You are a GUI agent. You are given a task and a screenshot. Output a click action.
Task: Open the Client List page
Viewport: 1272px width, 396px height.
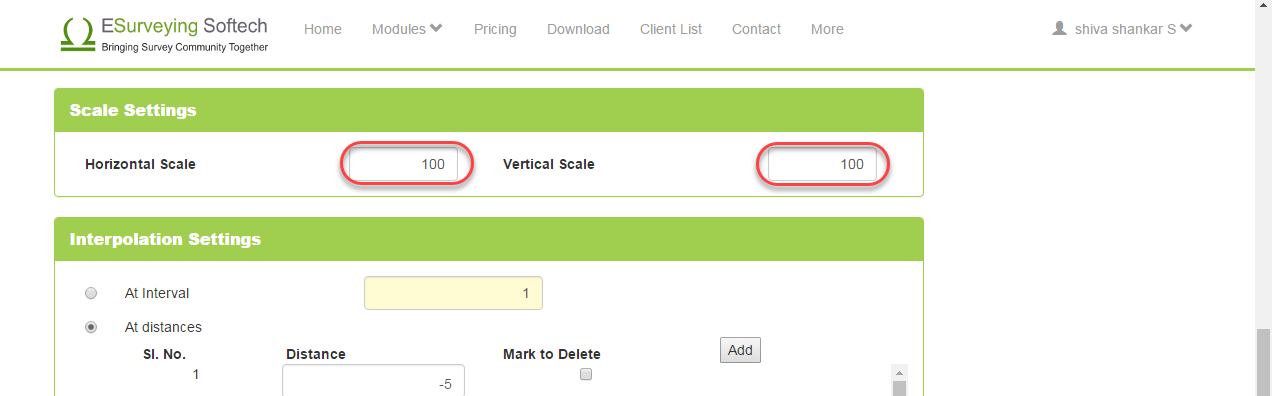(x=671, y=29)
